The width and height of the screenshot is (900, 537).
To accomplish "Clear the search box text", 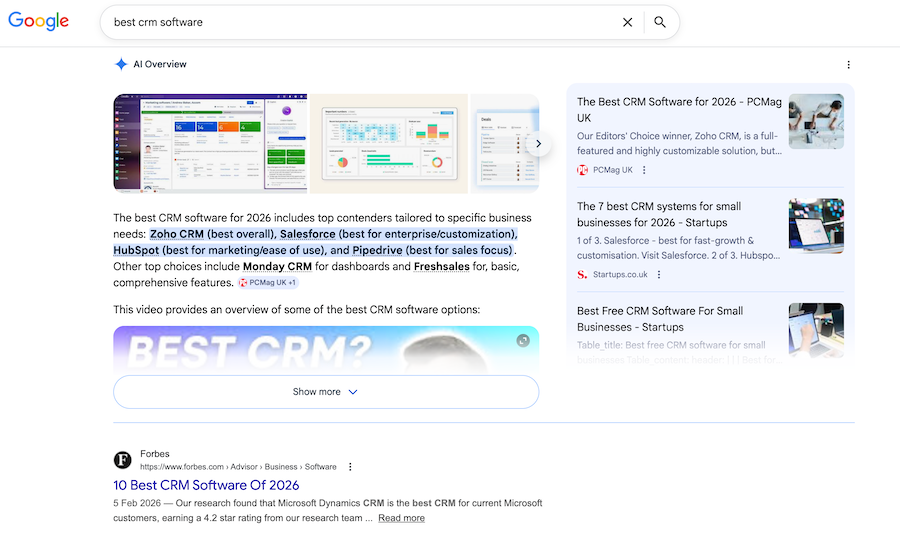I will pyautogui.click(x=627, y=22).
